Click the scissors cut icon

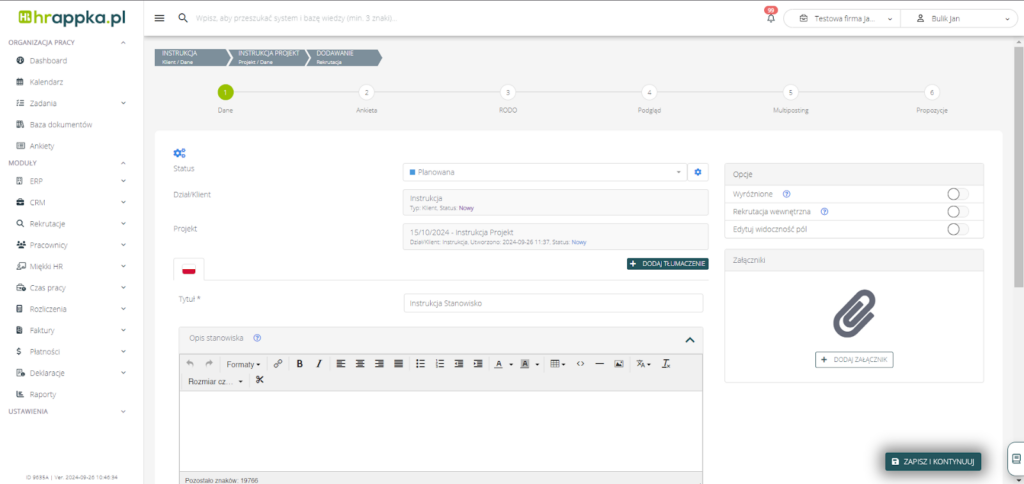click(259, 380)
